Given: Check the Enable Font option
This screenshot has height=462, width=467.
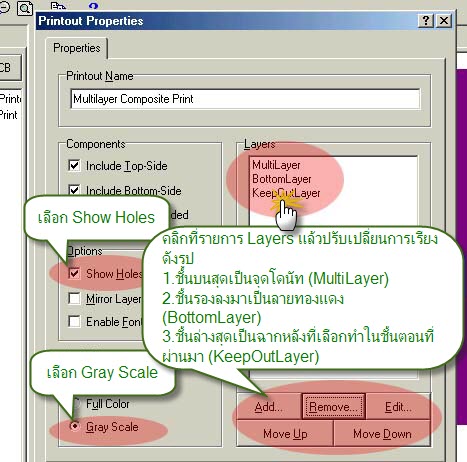Looking at the screenshot, I should (x=74, y=322).
